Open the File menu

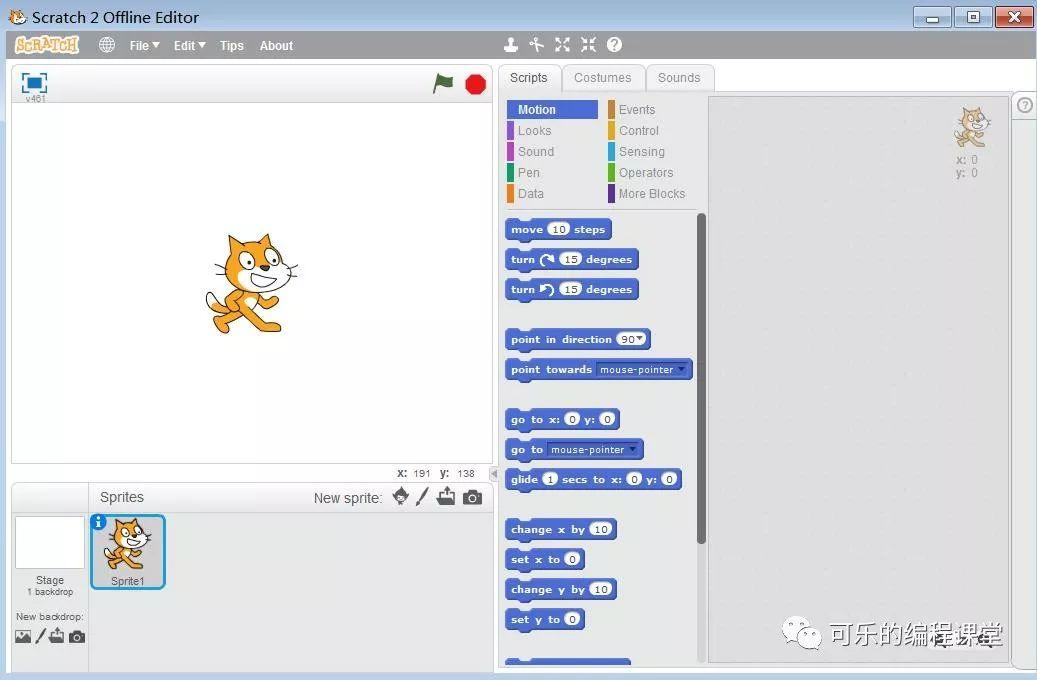144,46
